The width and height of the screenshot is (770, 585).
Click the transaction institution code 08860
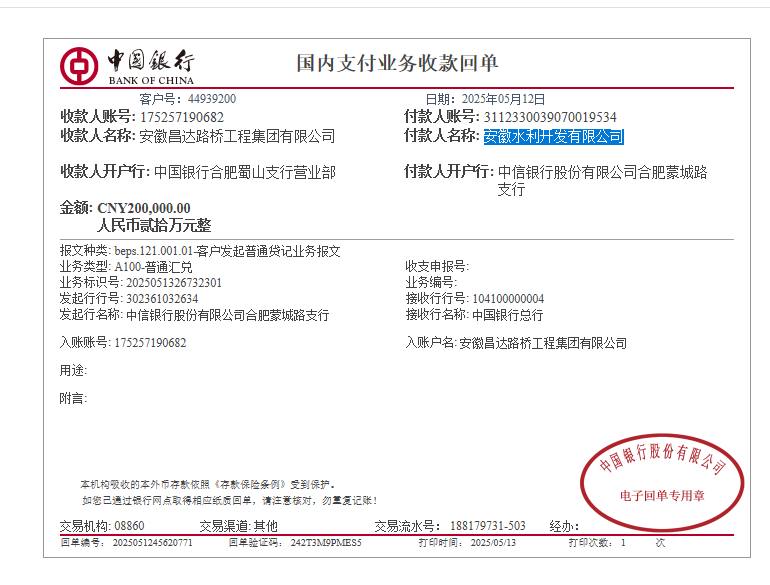coord(129,526)
